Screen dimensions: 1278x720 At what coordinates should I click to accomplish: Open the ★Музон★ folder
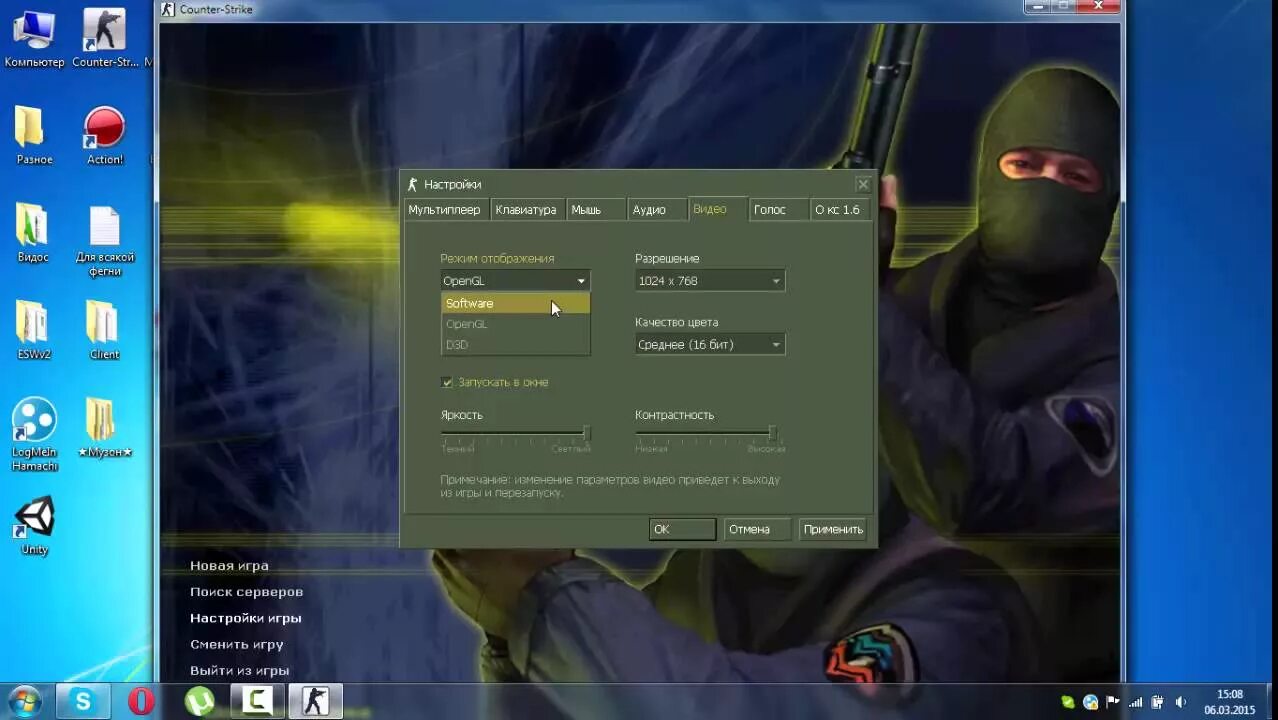104,428
